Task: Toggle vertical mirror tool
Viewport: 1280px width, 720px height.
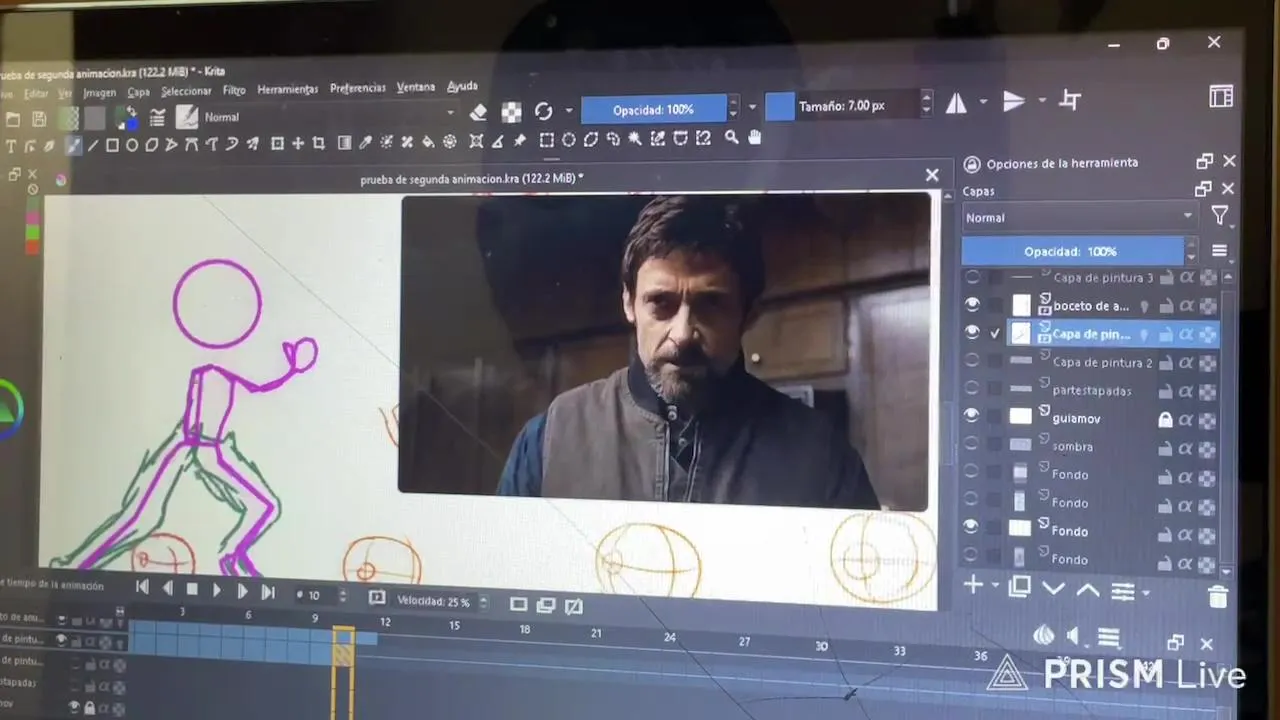Action: click(1015, 101)
